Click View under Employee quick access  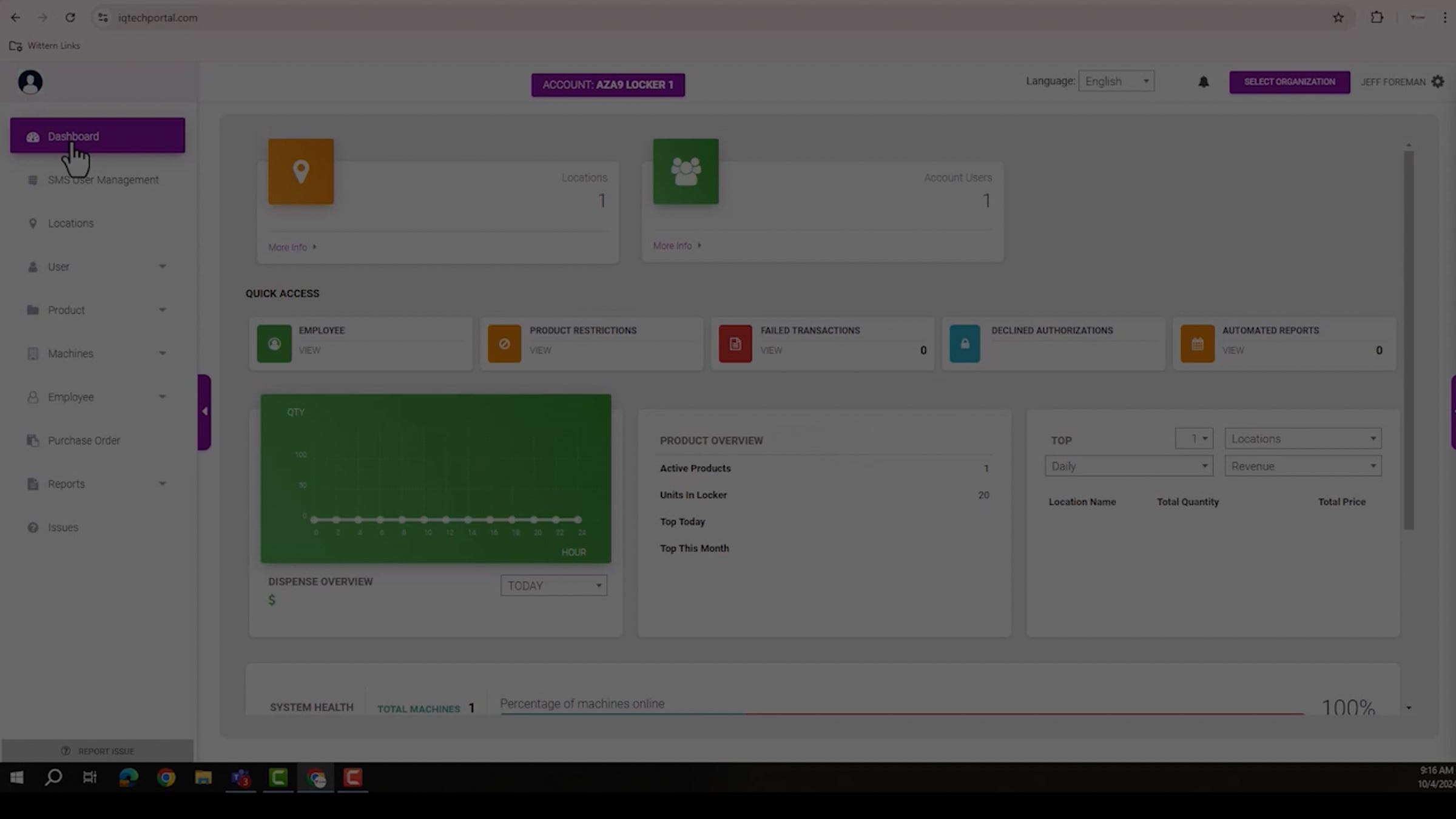pos(309,351)
